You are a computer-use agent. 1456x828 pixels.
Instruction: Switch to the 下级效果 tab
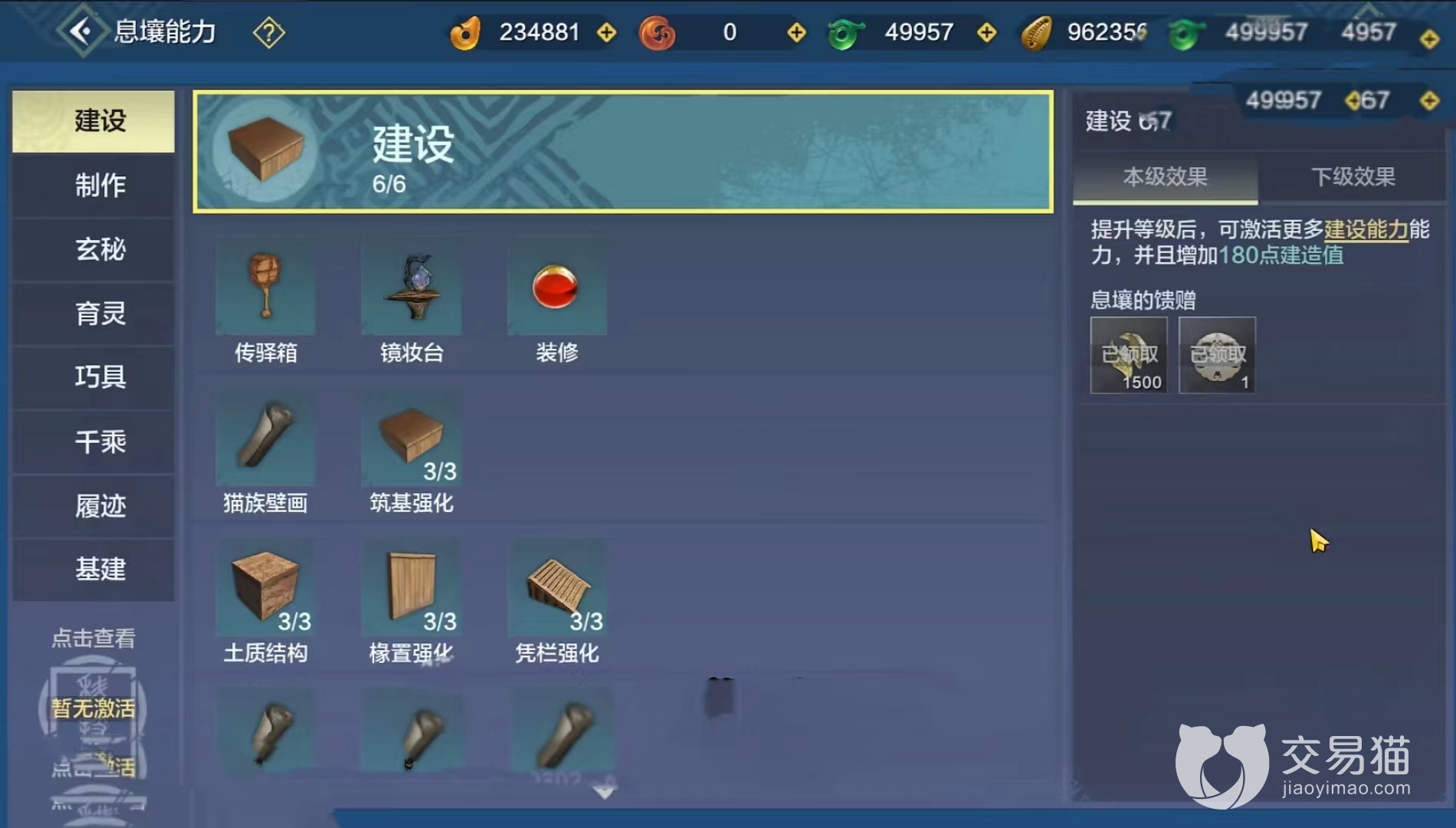(x=1353, y=177)
